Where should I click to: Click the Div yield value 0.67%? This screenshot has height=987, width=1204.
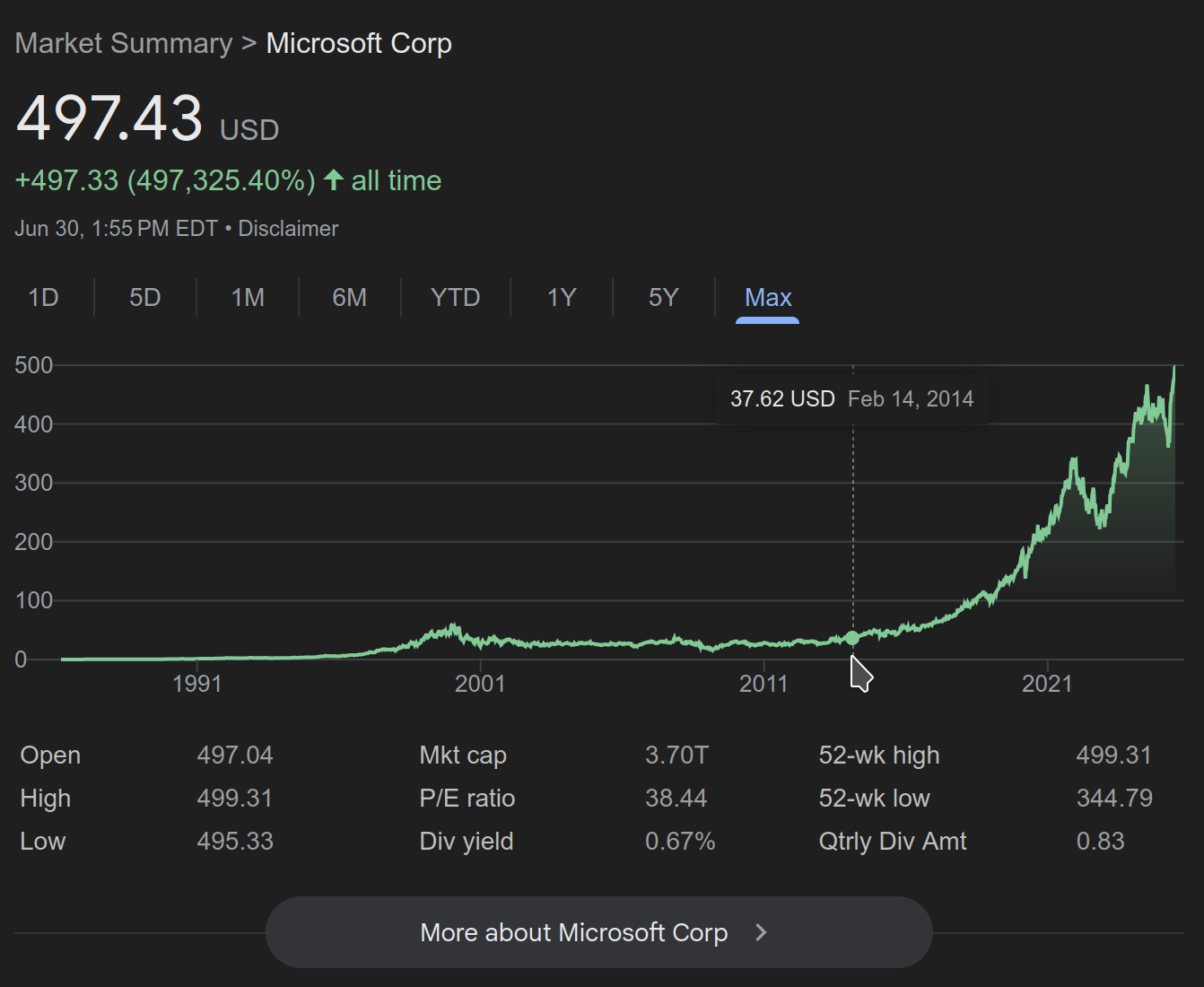pyautogui.click(x=680, y=841)
